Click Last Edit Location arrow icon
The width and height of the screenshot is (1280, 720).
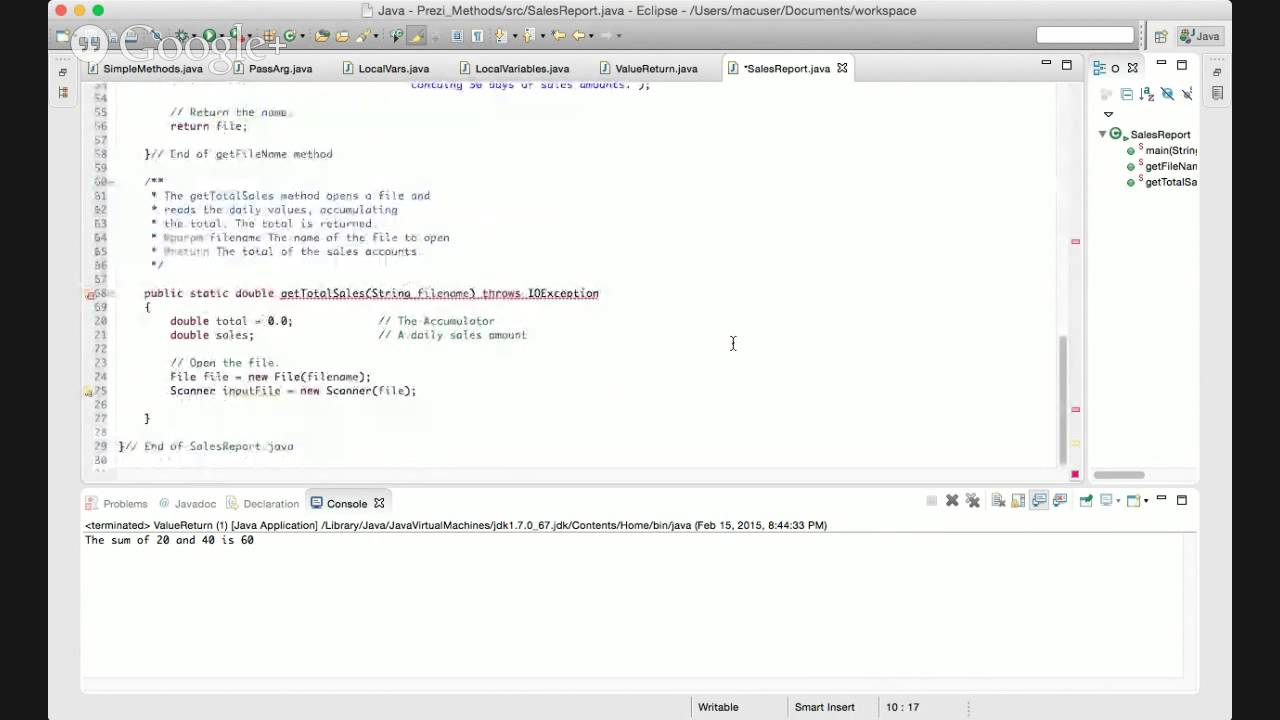pos(558,35)
